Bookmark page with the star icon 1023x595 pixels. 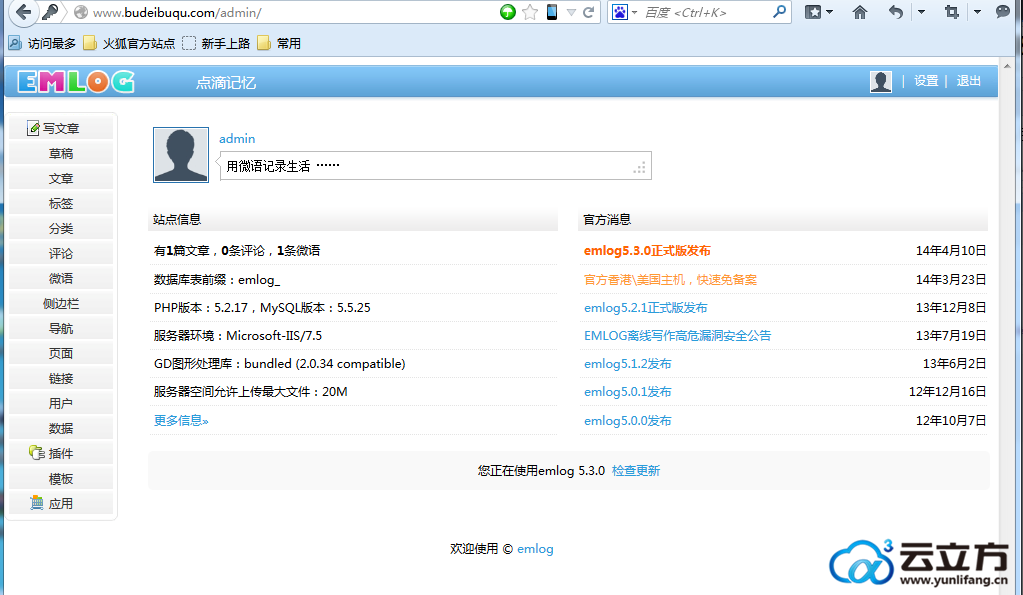tap(530, 12)
